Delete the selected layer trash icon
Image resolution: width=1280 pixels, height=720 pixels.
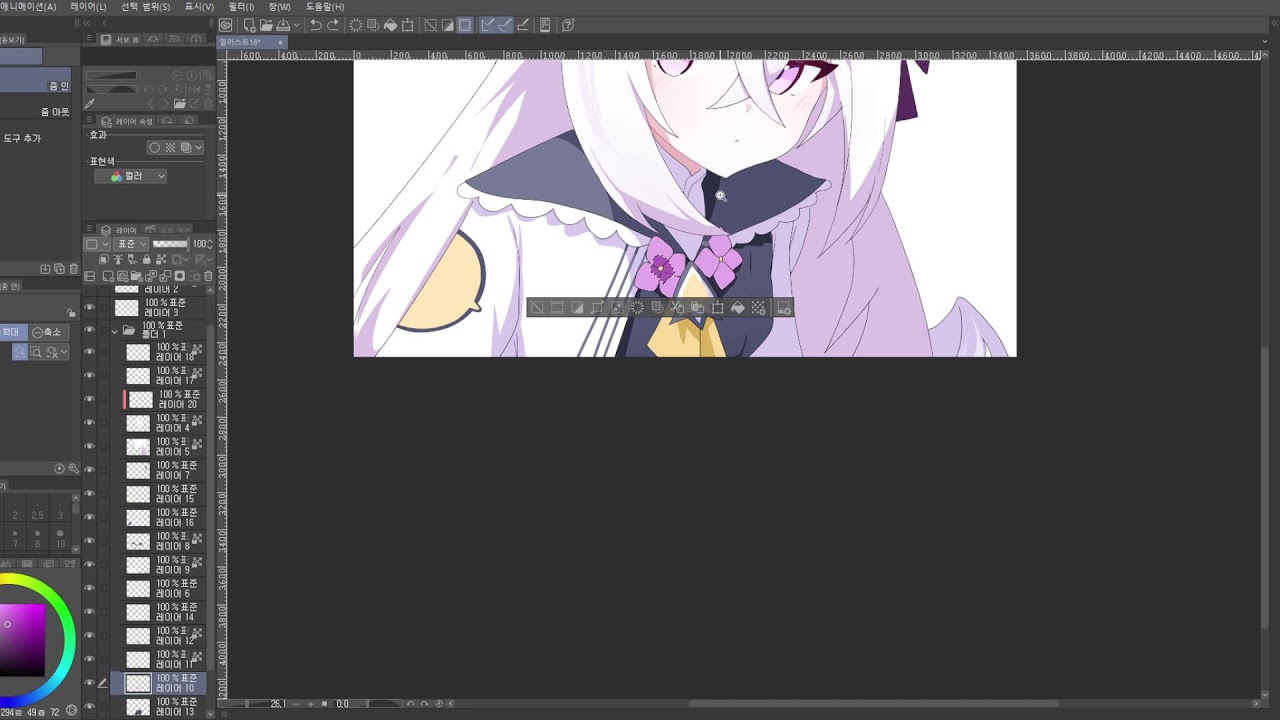208,276
